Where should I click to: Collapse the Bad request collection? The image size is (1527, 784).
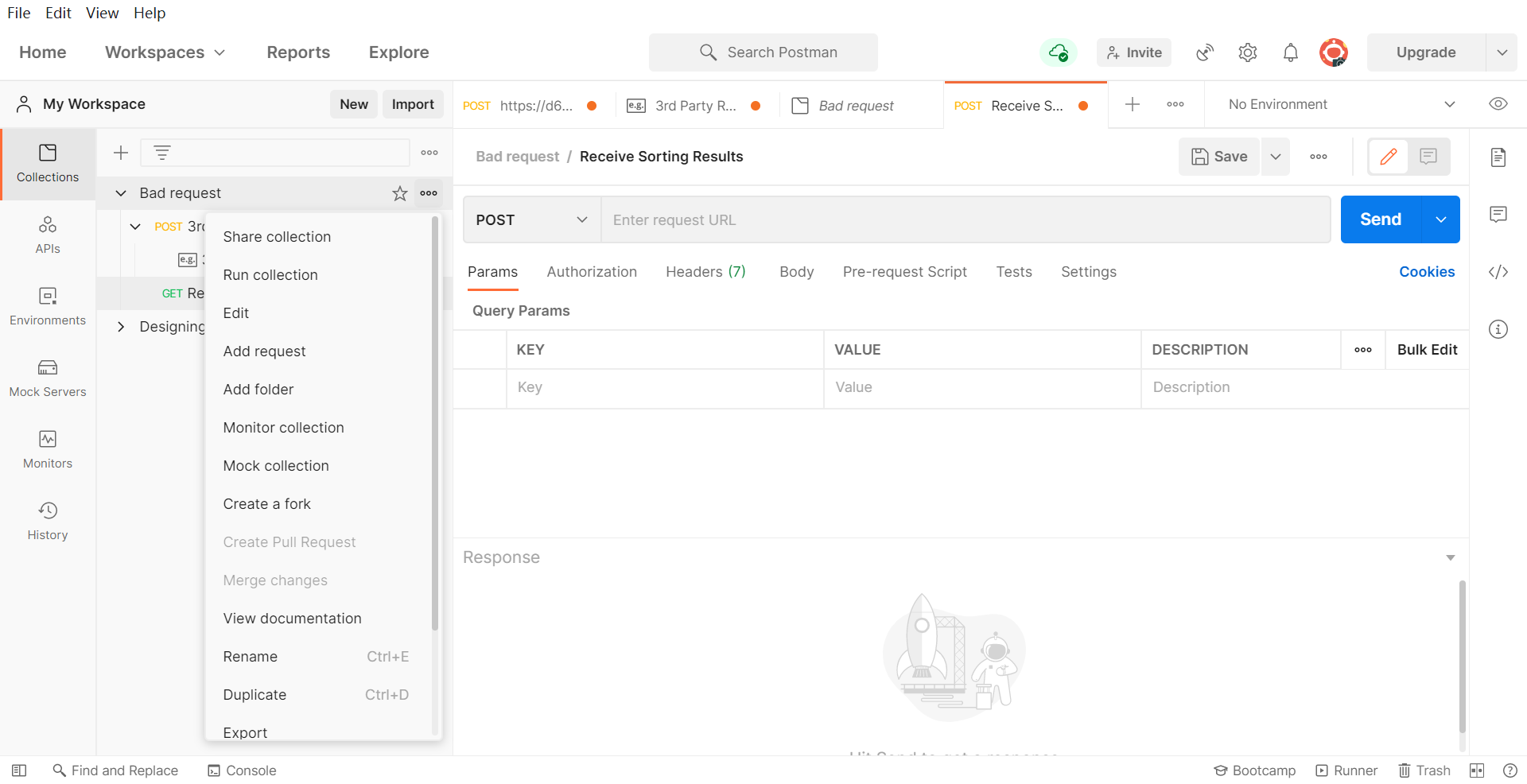pyautogui.click(x=121, y=193)
